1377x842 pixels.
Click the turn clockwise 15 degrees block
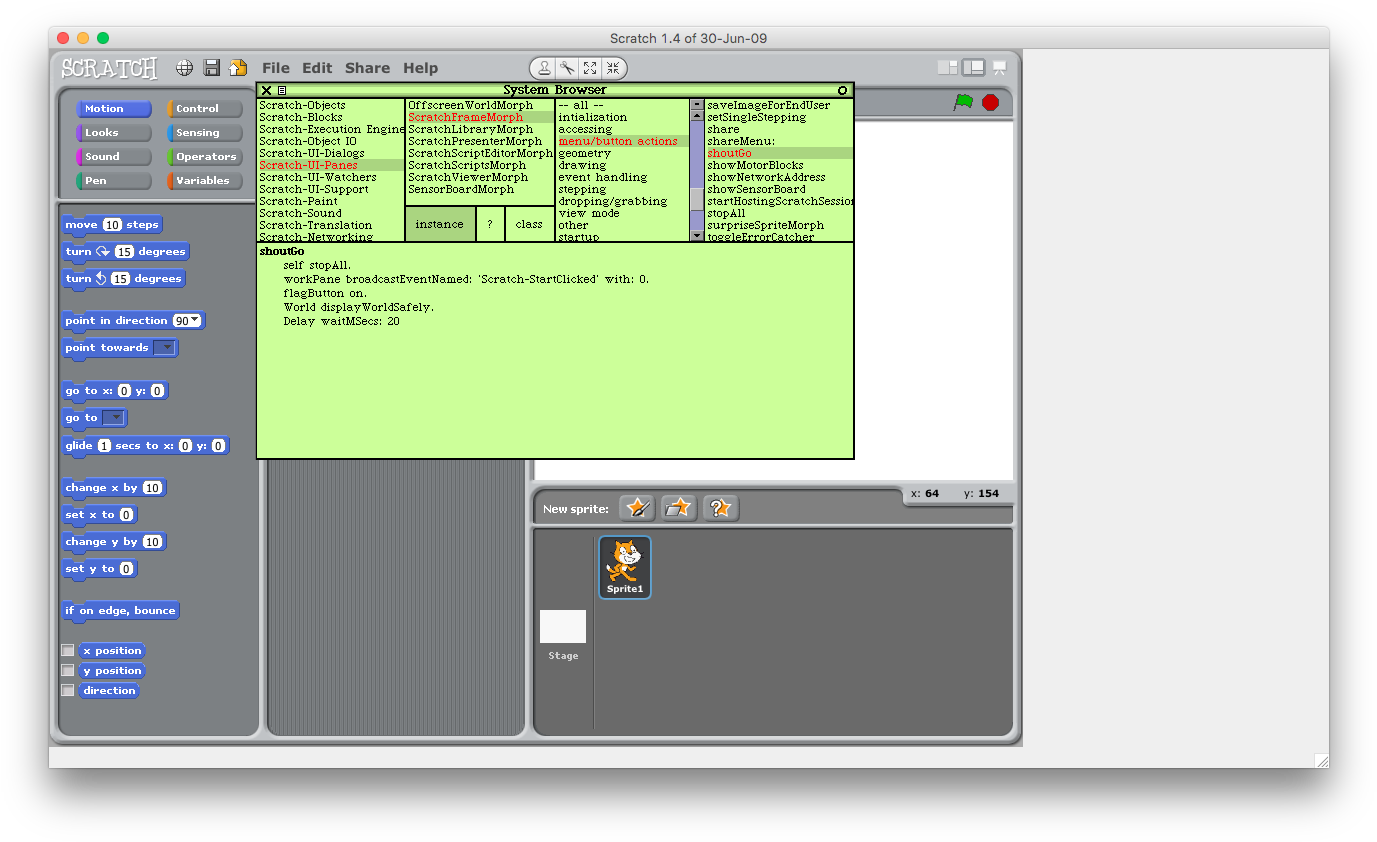tap(125, 252)
